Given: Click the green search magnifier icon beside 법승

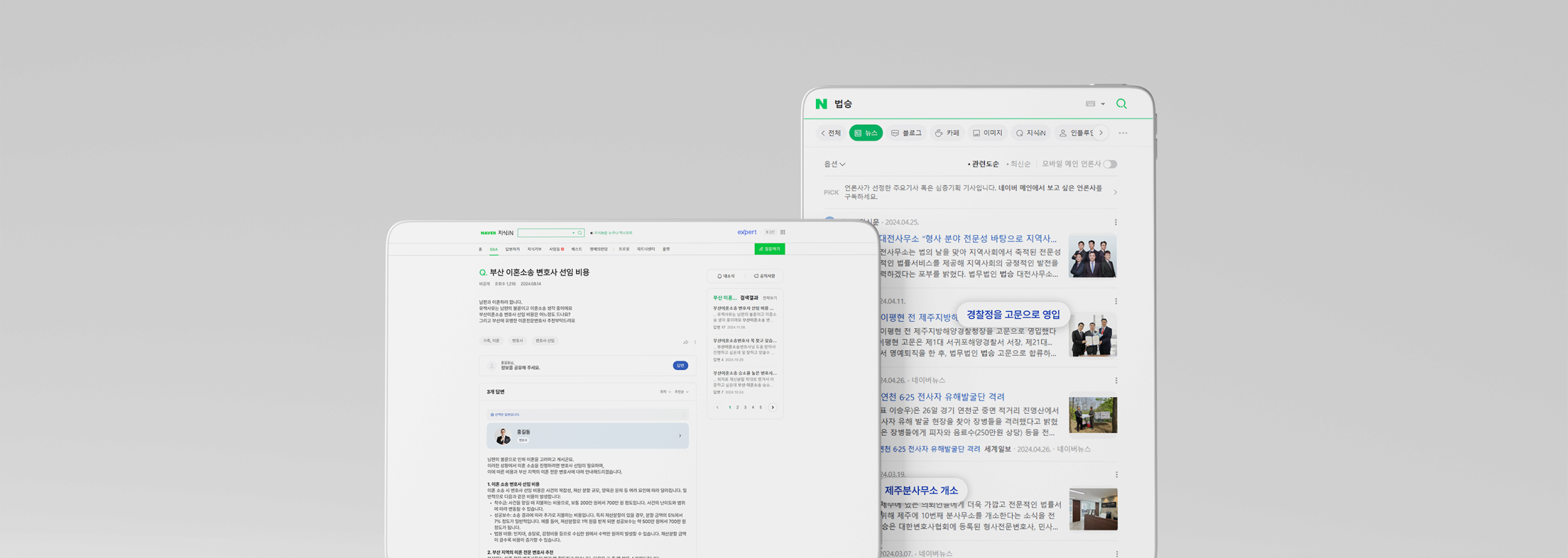Looking at the screenshot, I should pyautogui.click(x=1122, y=104).
